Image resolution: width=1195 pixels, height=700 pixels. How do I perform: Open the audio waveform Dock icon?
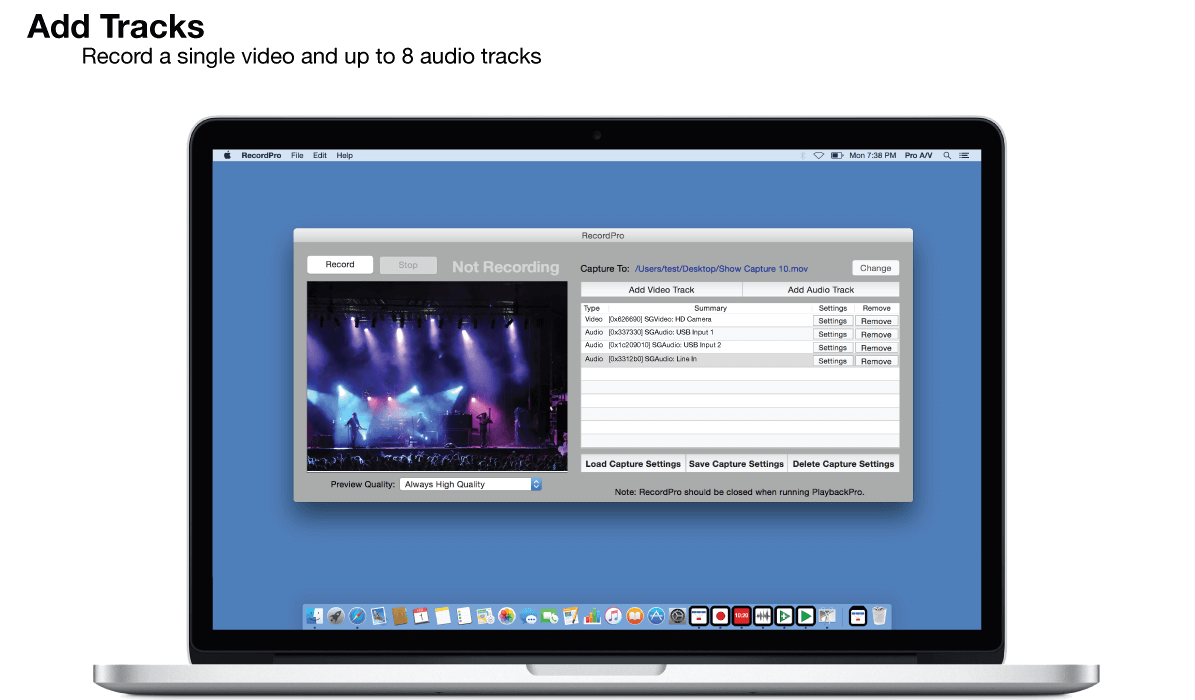coord(763,615)
